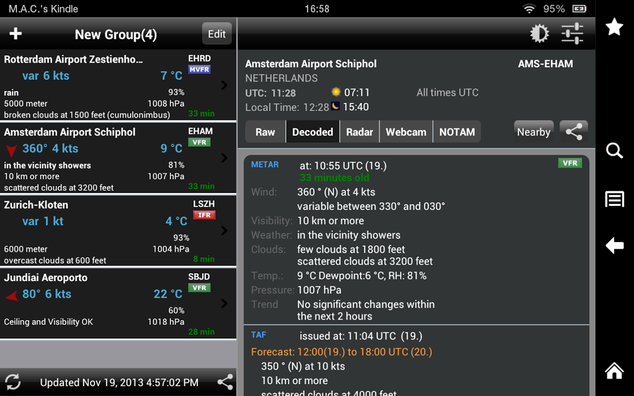Share Amsterdam Schiphol report

pos(574,131)
